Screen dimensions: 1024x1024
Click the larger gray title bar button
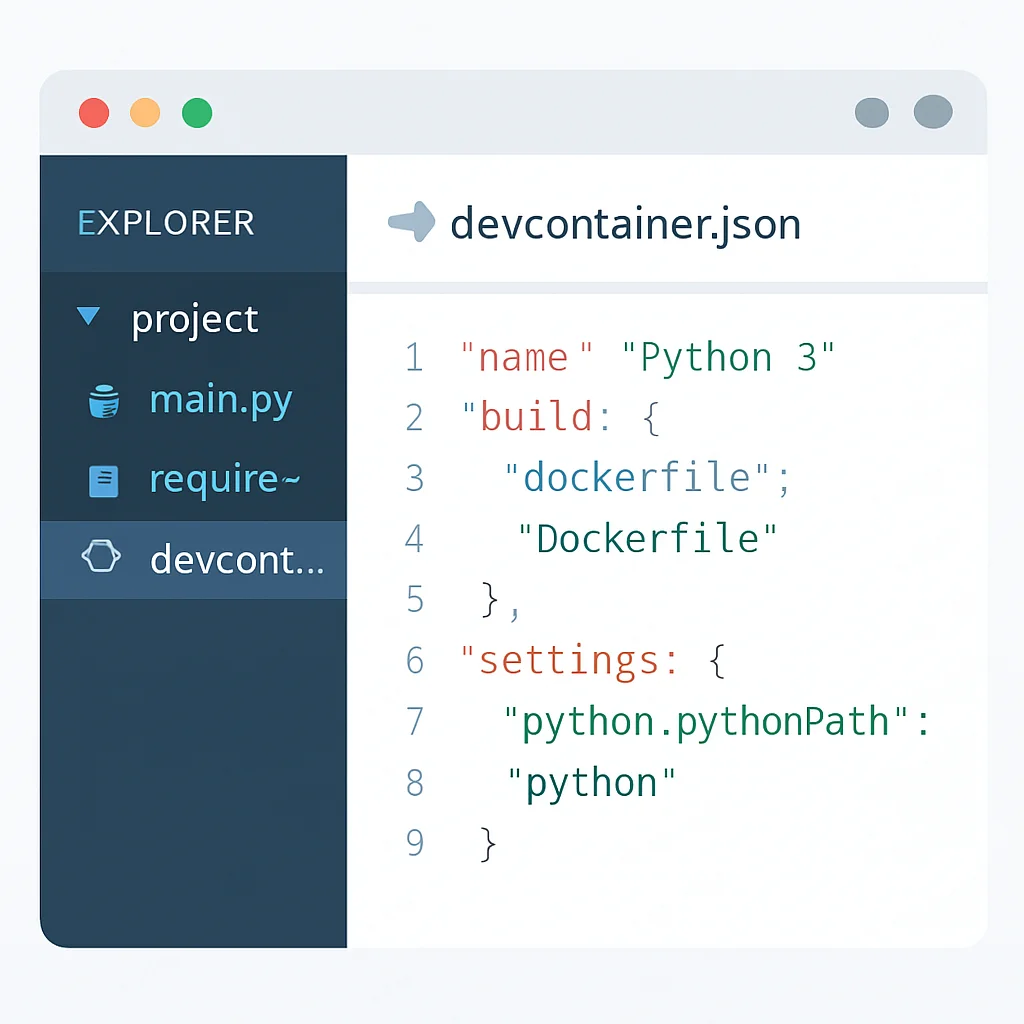tap(933, 112)
